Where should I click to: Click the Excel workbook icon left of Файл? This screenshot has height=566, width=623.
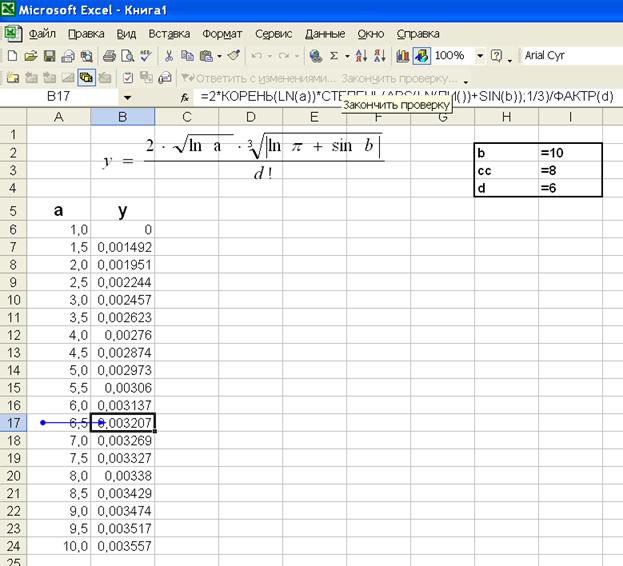pyautogui.click(x=13, y=33)
